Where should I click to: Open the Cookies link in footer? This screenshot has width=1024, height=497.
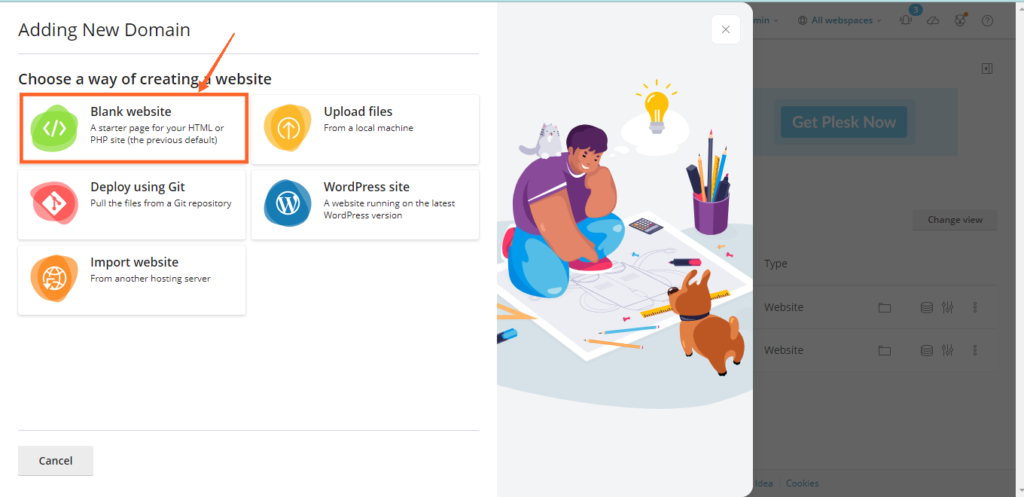coord(802,483)
